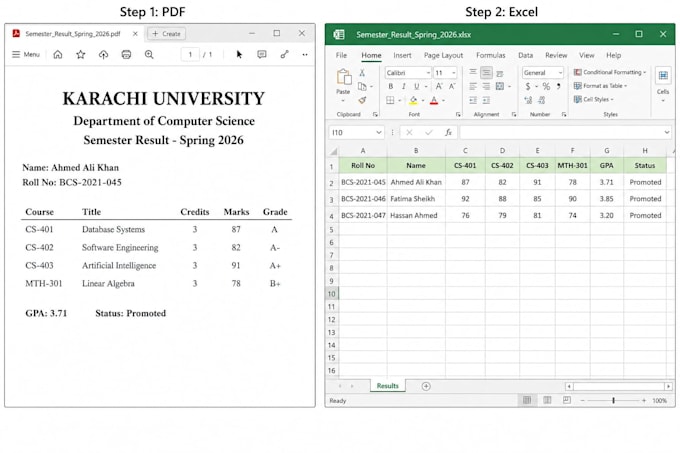680x453 pixels.
Task: Open the PDF viewer Menu button
Action: [26, 54]
